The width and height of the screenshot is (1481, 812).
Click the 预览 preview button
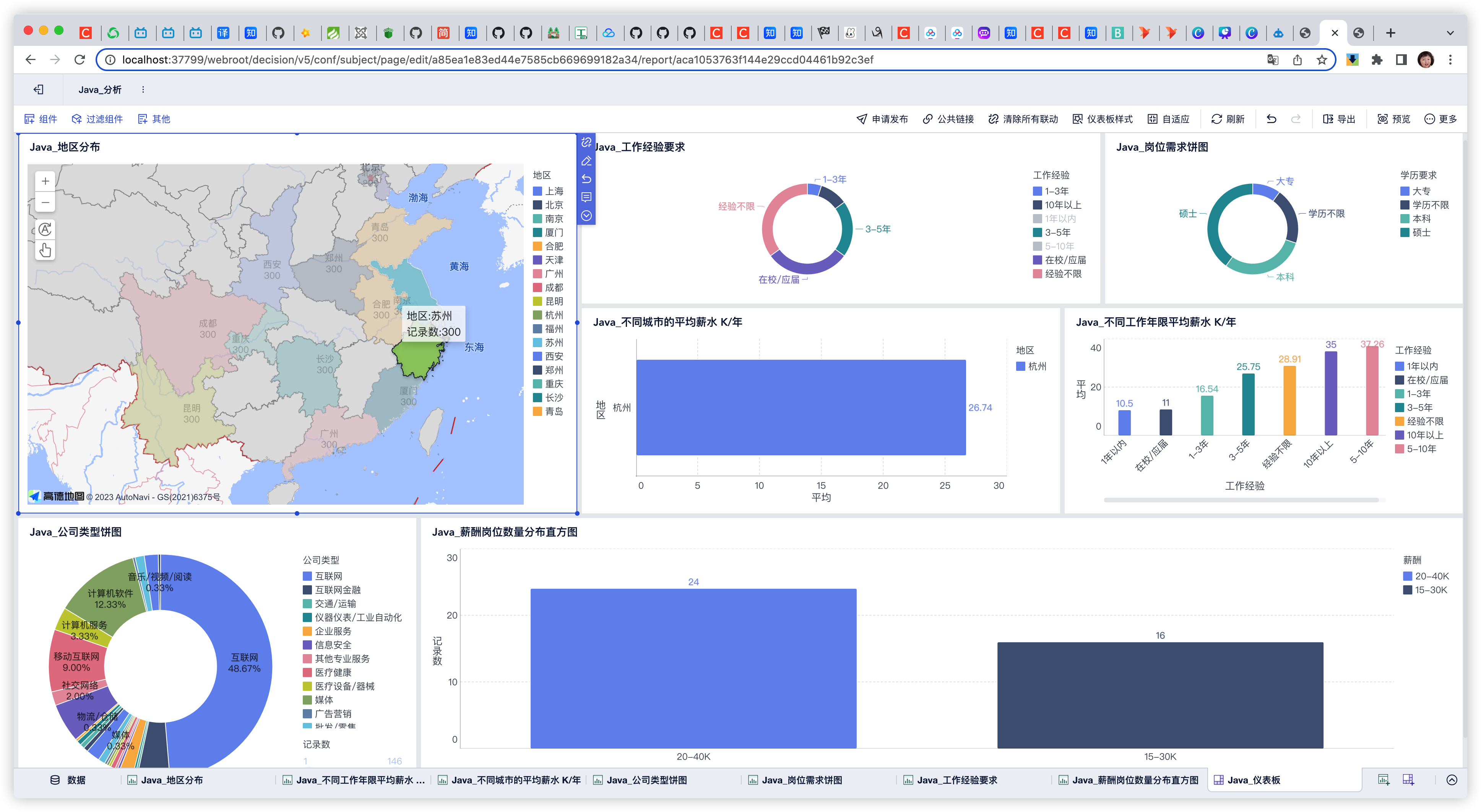tap(1393, 119)
